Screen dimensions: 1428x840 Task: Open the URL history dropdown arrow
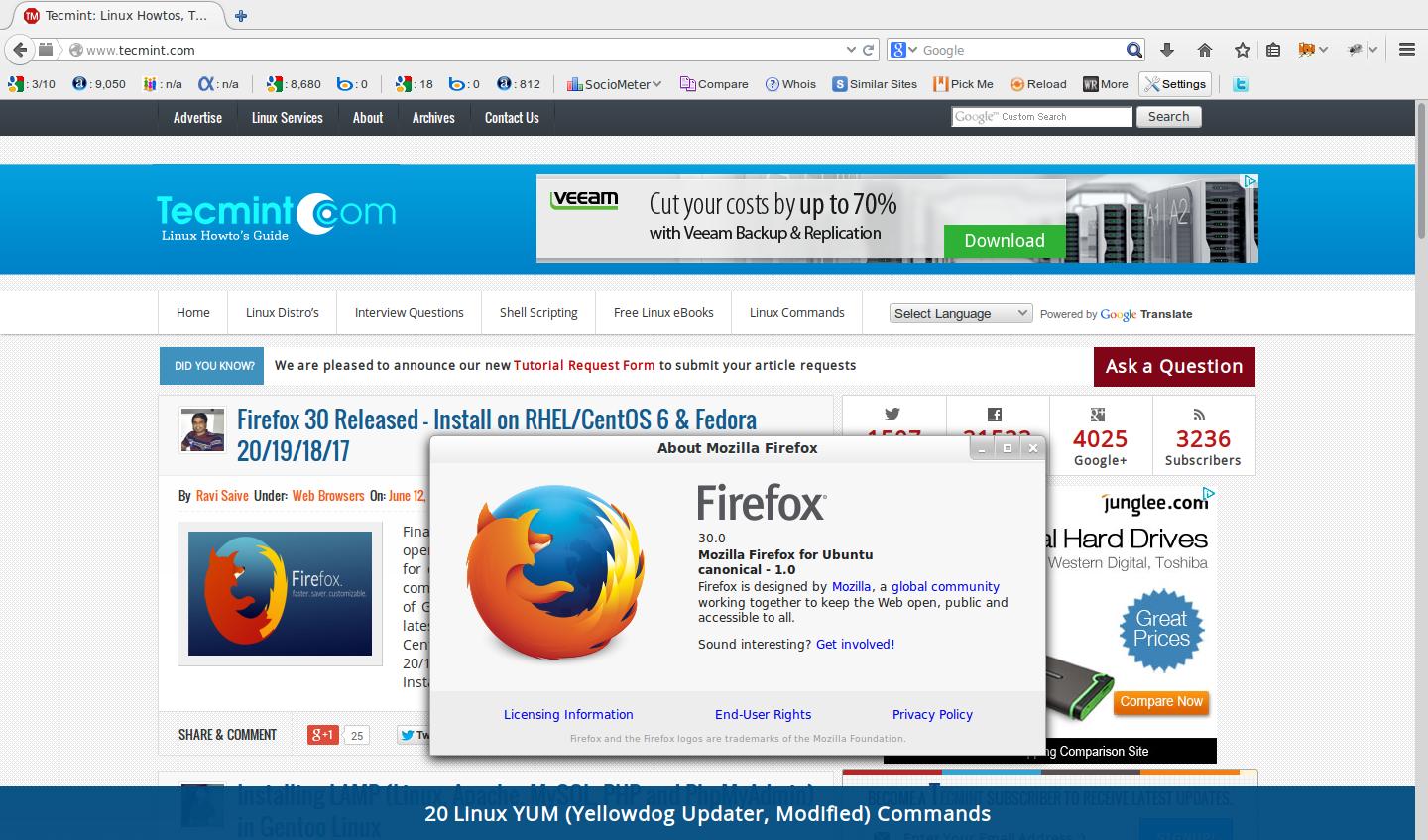[x=851, y=50]
